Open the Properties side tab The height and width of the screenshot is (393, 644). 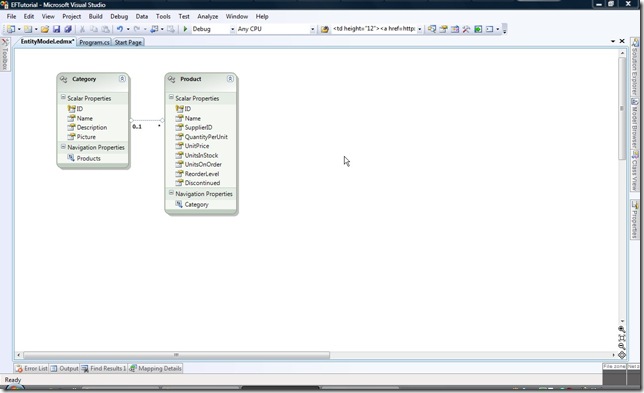(x=635, y=219)
